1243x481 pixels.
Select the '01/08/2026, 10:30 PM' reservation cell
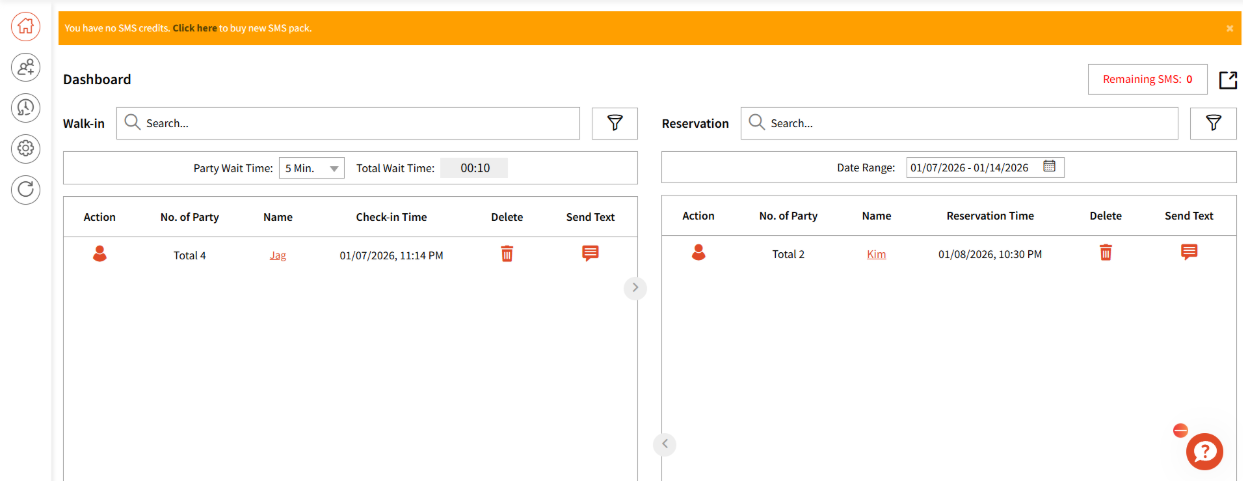click(x=990, y=254)
